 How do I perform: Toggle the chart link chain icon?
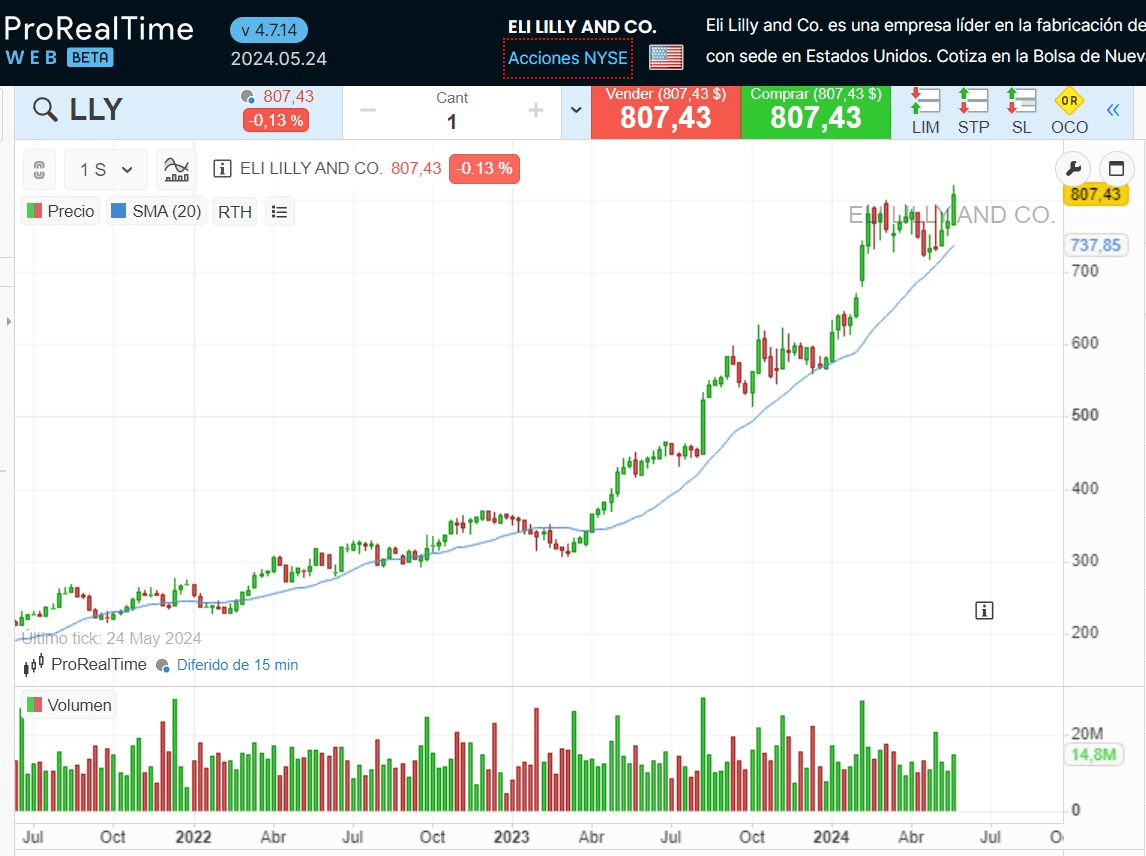pos(40,169)
